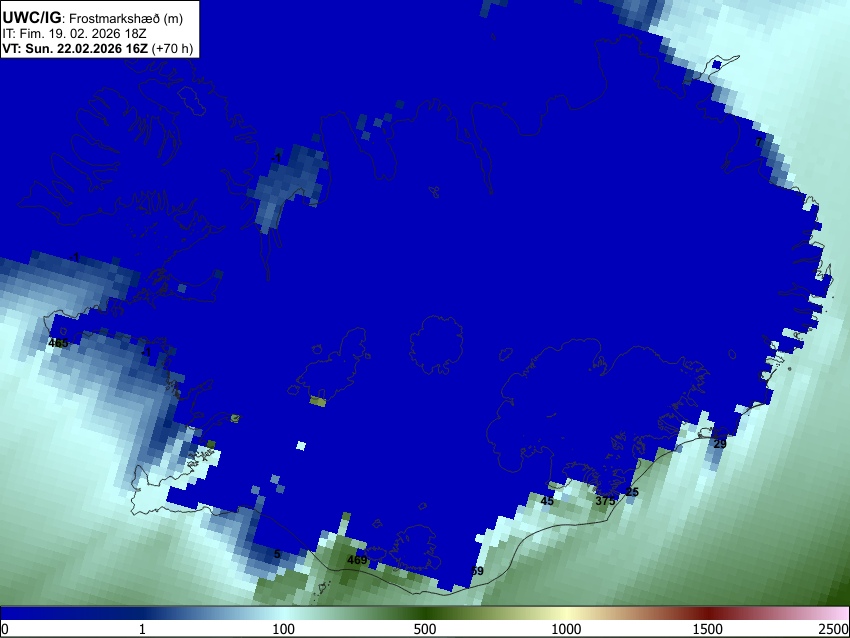Click the map value label '469'
Viewport: 850px width, 638px height.
point(357,560)
